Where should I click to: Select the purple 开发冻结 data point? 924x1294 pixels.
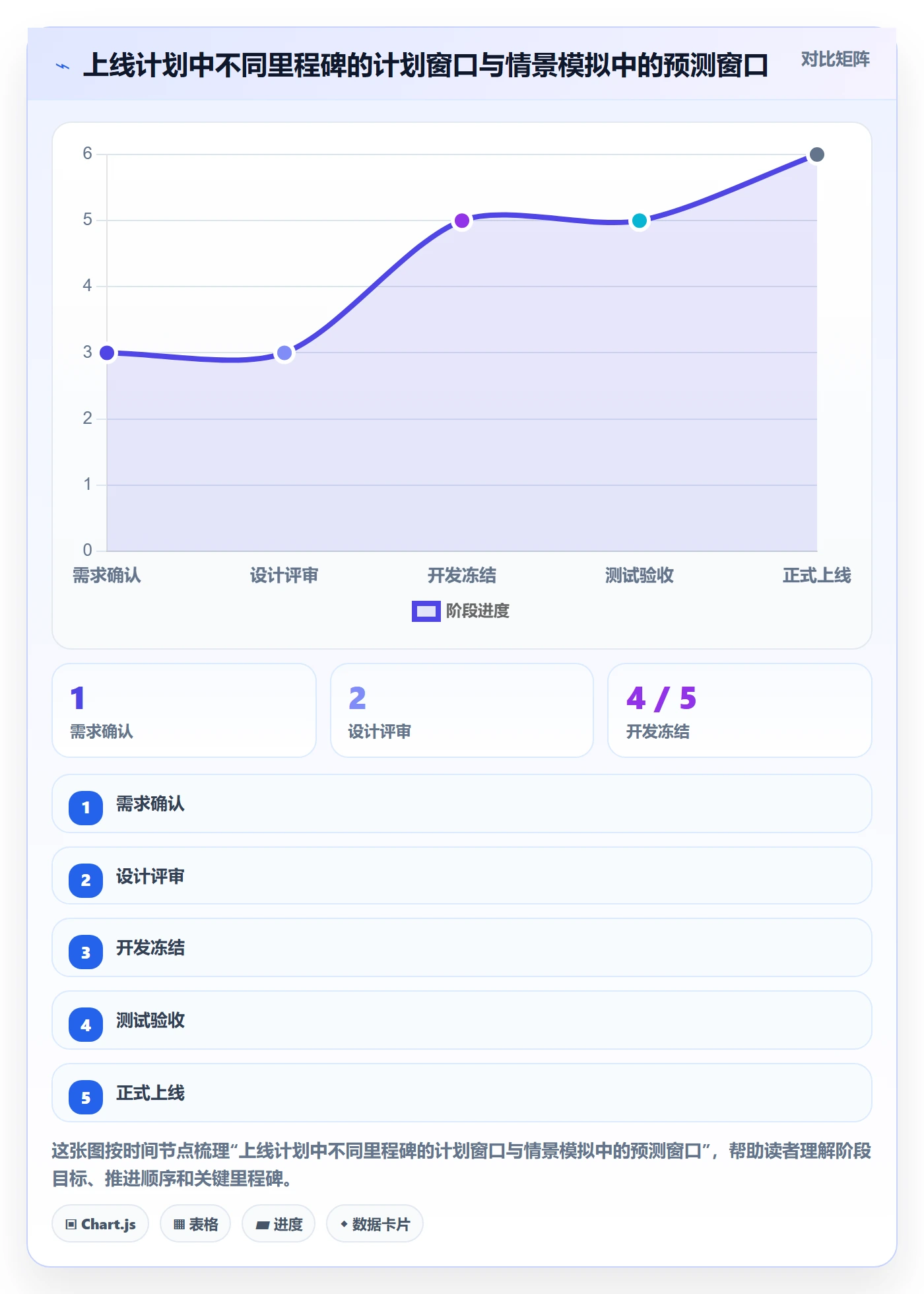[462, 221]
